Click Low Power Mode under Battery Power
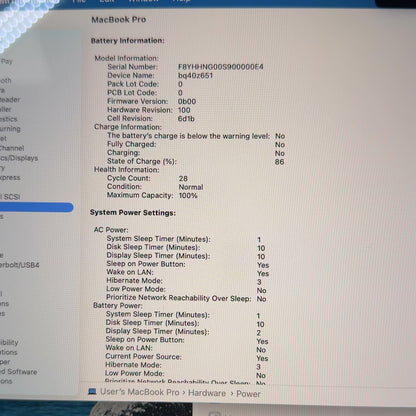The height and width of the screenshot is (416, 416). pos(135,374)
